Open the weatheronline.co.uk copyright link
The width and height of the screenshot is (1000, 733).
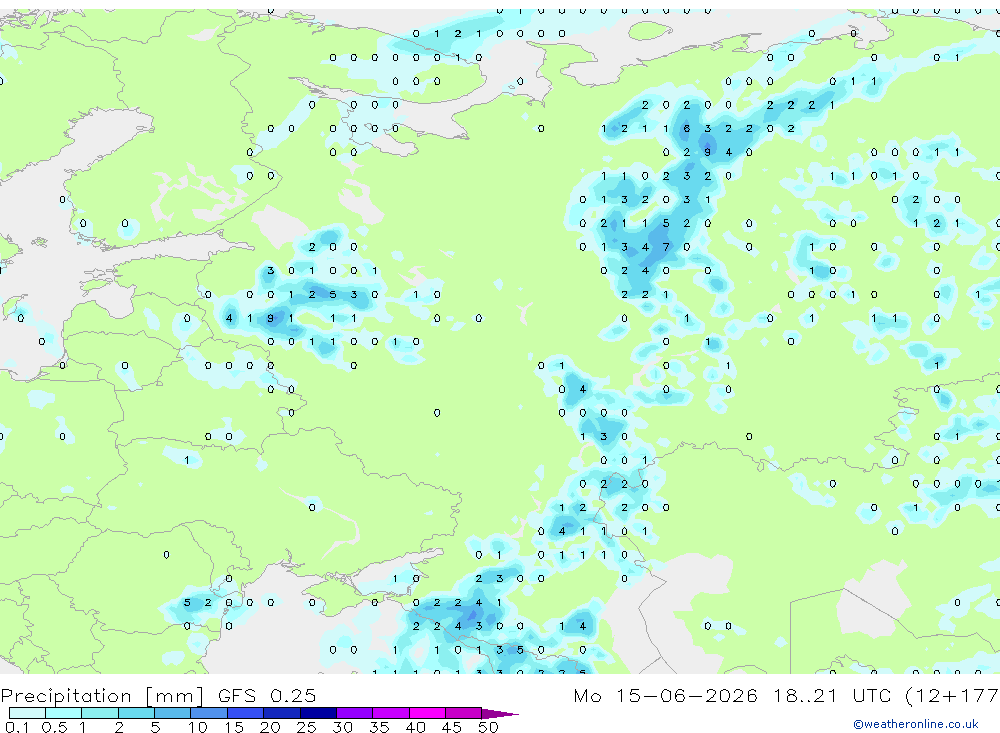(x=916, y=724)
